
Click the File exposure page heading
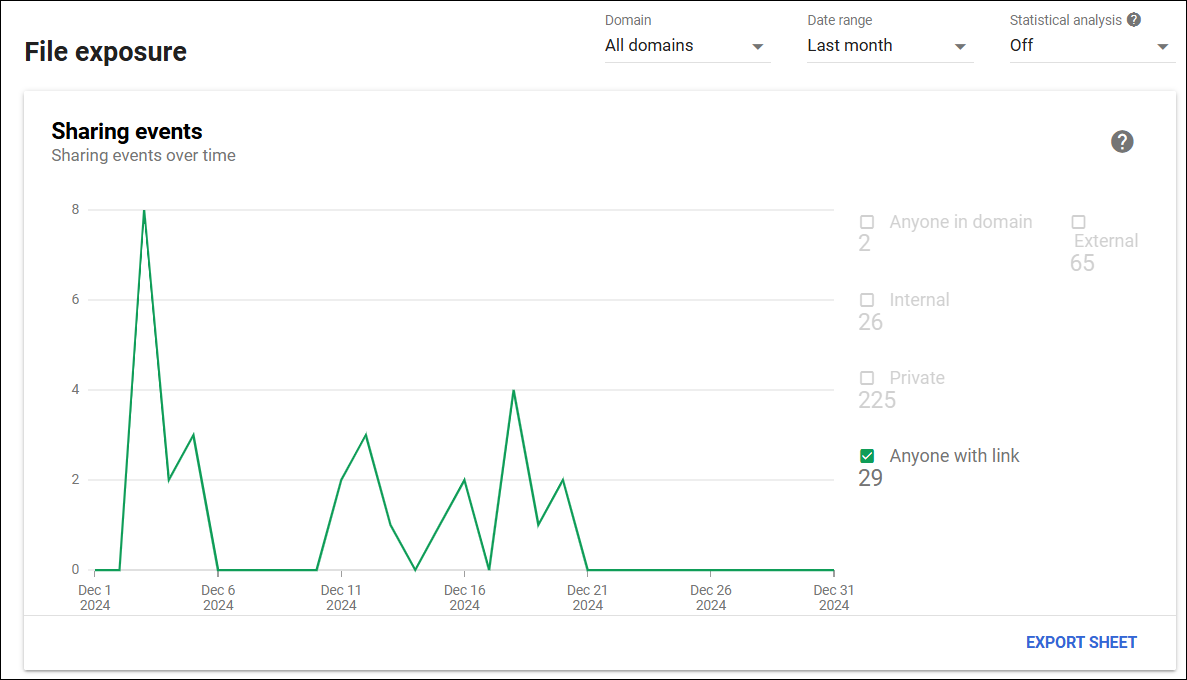tap(106, 52)
